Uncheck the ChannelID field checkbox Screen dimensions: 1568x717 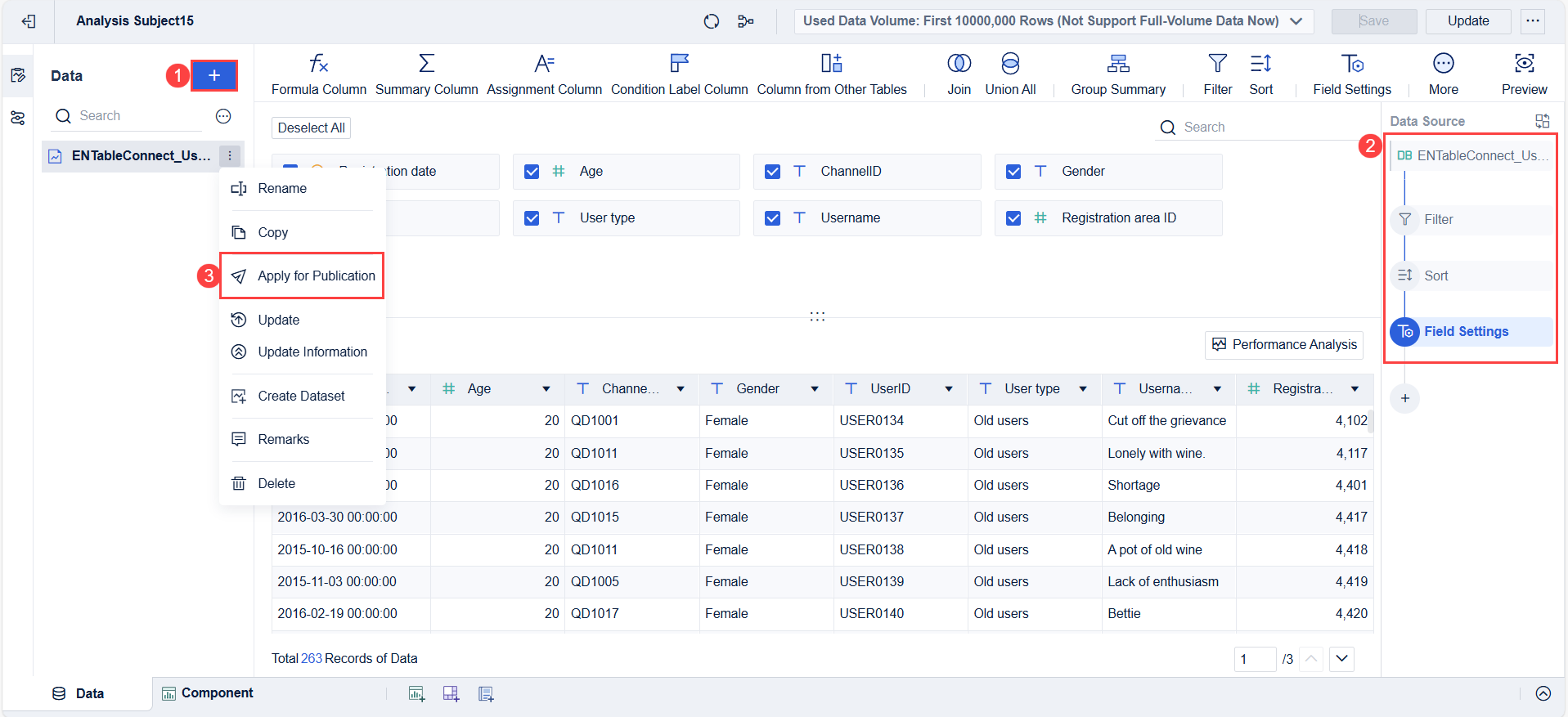[x=772, y=172]
